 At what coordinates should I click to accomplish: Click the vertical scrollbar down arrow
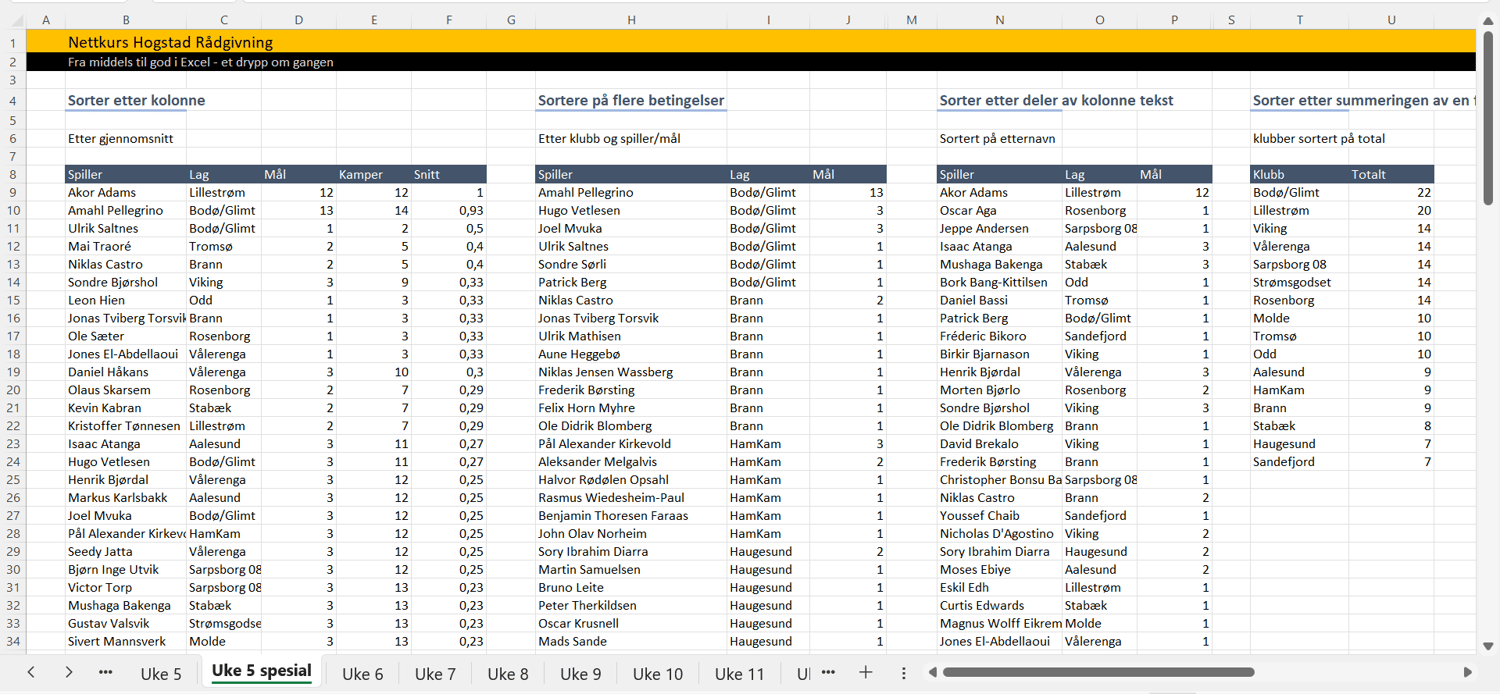1488,646
